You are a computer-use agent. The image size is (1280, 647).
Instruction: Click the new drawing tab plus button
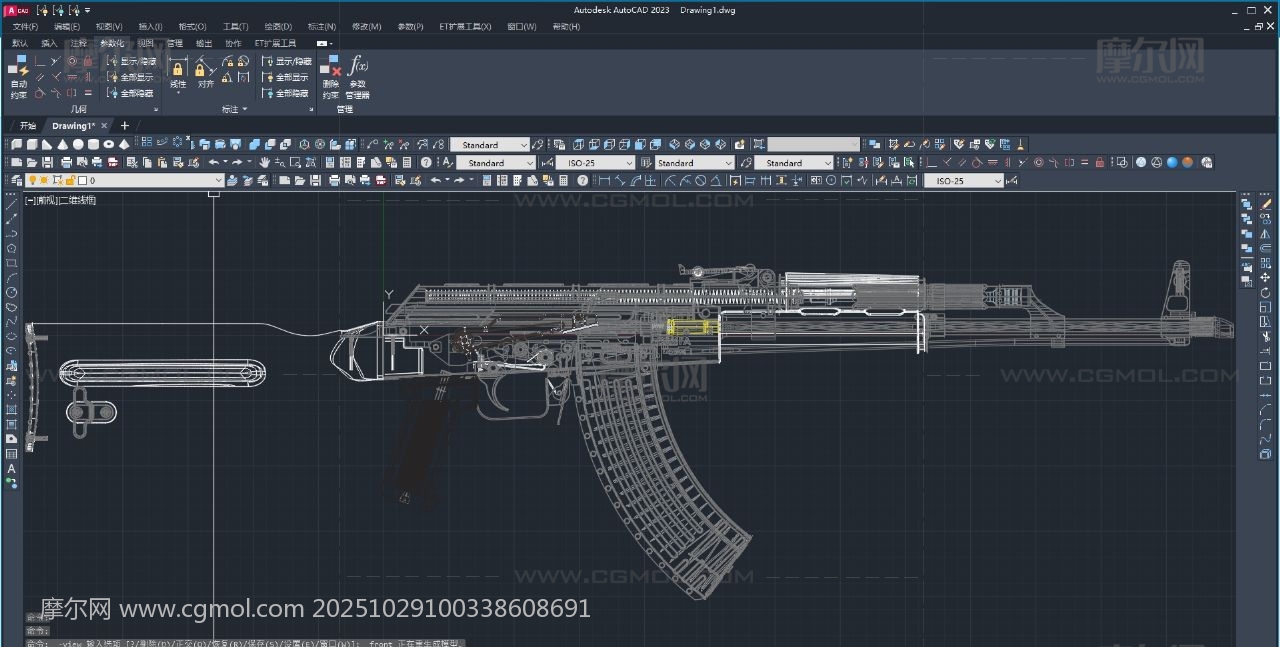[125, 126]
